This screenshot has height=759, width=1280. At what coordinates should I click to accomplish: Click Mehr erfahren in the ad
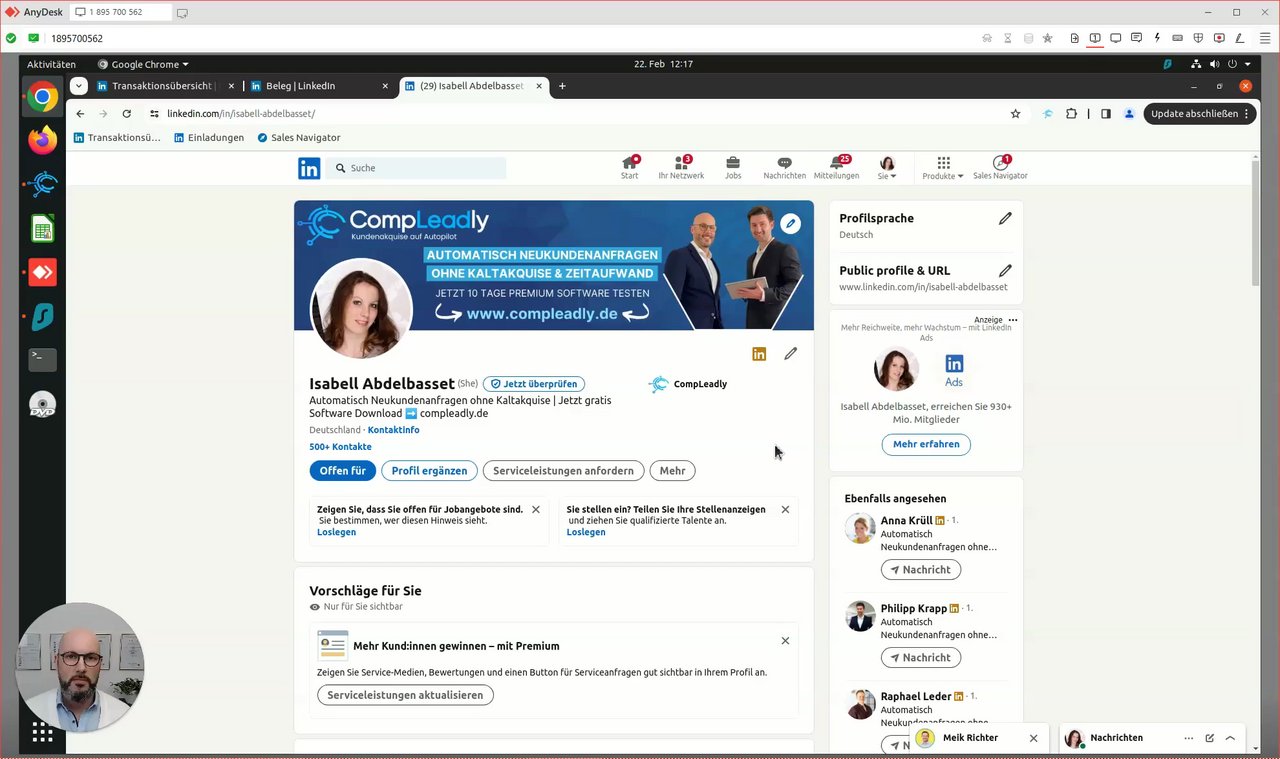(x=926, y=444)
